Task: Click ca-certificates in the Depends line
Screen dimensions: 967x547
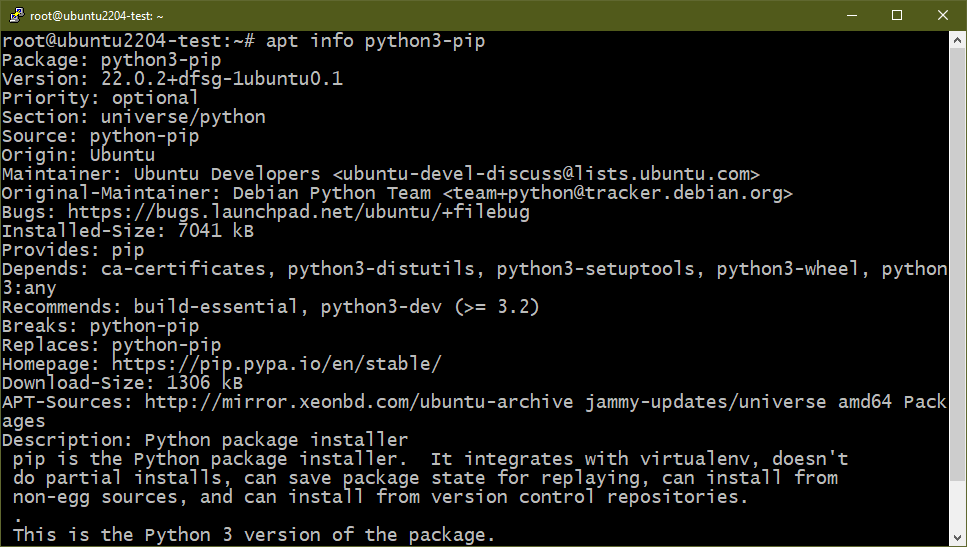Action: (x=183, y=269)
